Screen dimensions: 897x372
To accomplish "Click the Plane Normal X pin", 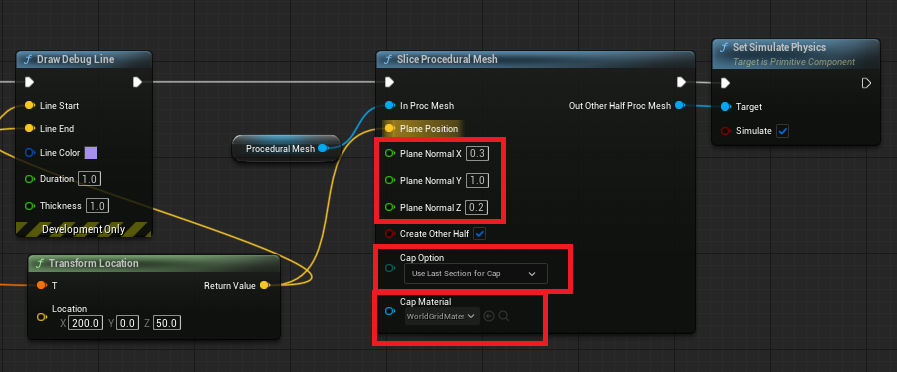I will point(390,153).
